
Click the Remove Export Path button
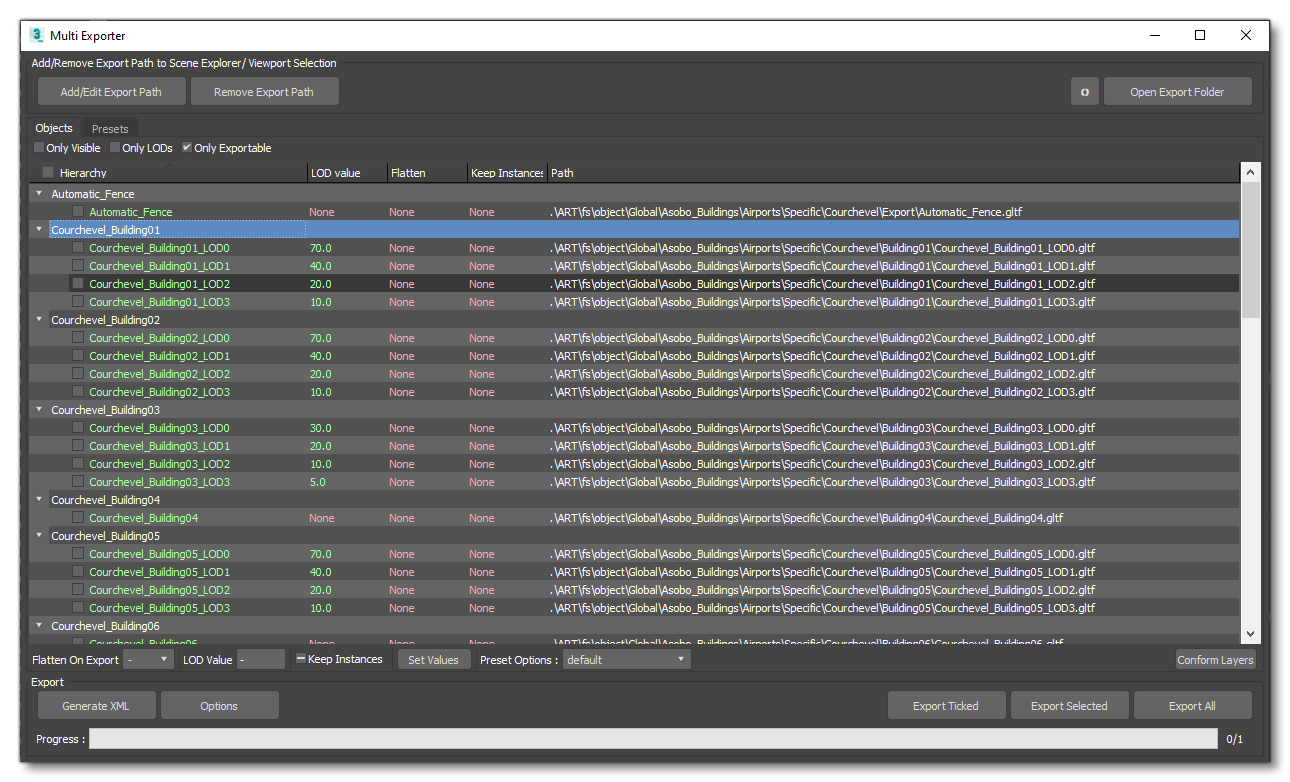[x=264, y=91]
